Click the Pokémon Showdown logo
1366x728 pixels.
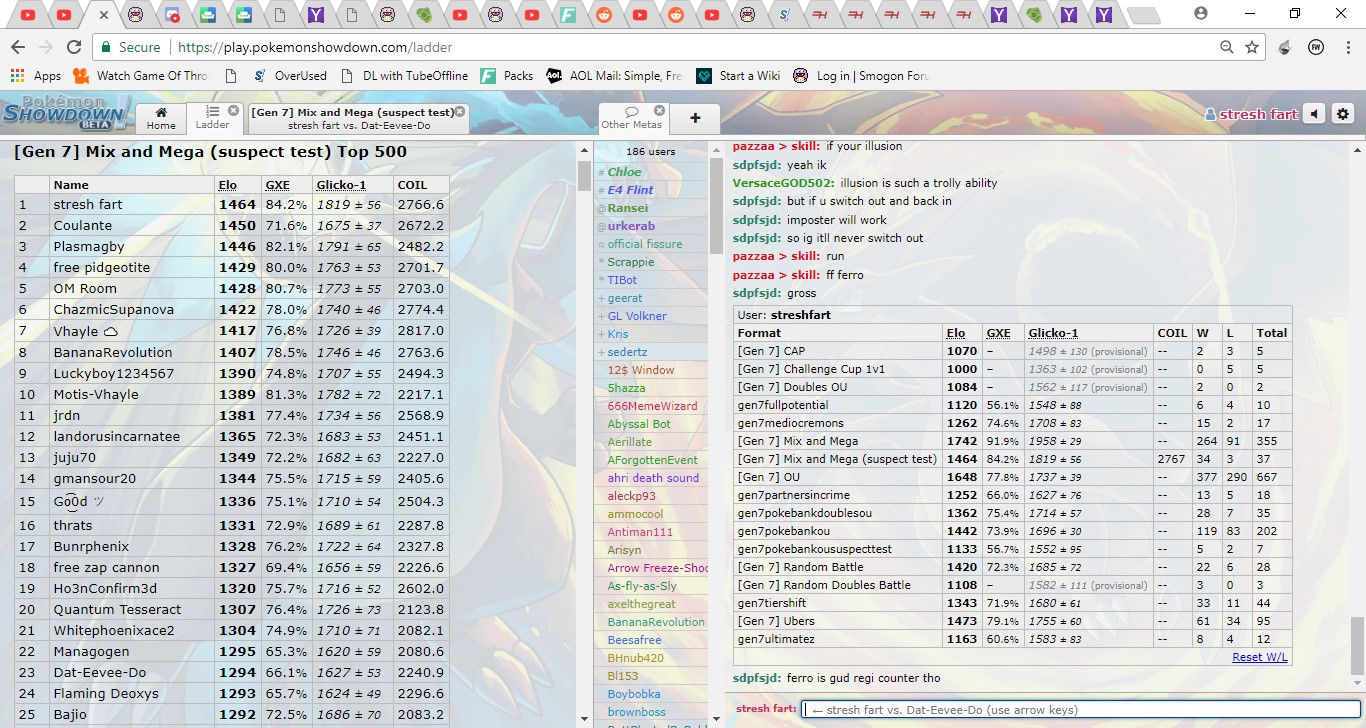pyautogui.click(x=64, y=112)
